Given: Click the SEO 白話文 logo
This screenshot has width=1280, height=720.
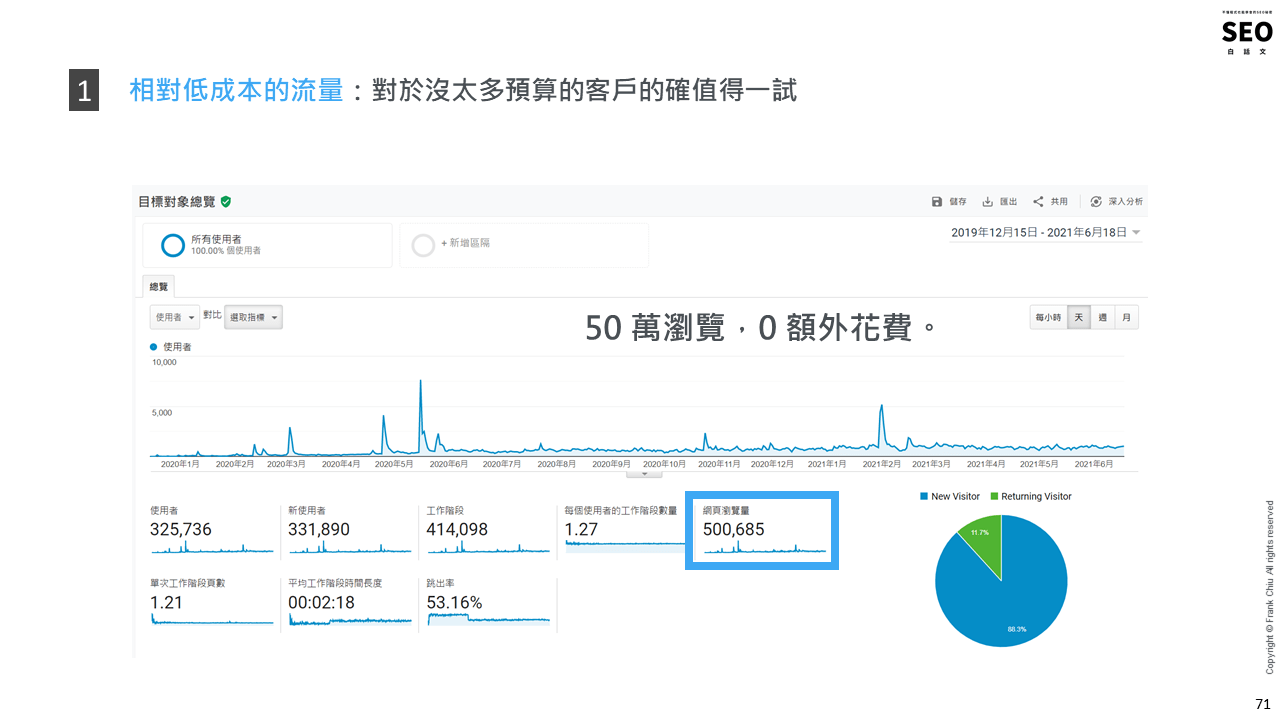Looking at the screenshot, I should pyautogui.click(x=1247, y=34).
